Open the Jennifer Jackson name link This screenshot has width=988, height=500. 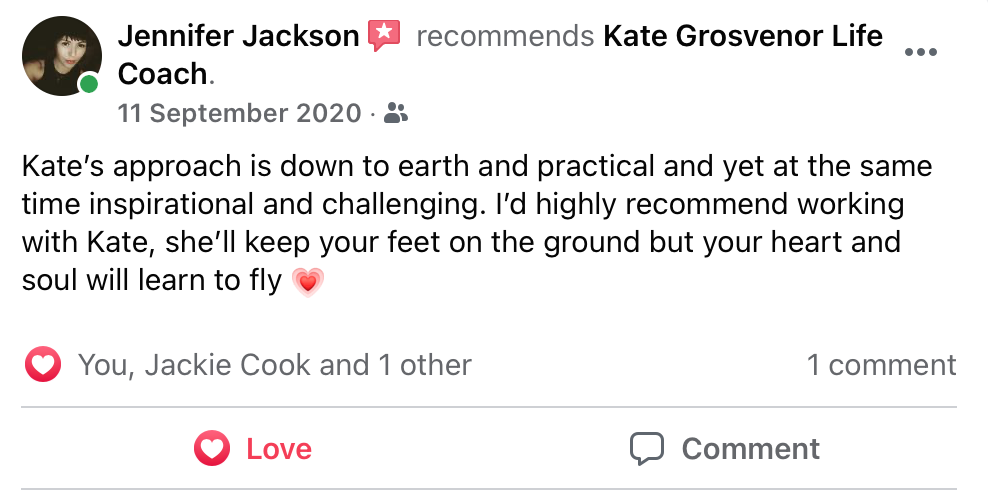(238, 37)
